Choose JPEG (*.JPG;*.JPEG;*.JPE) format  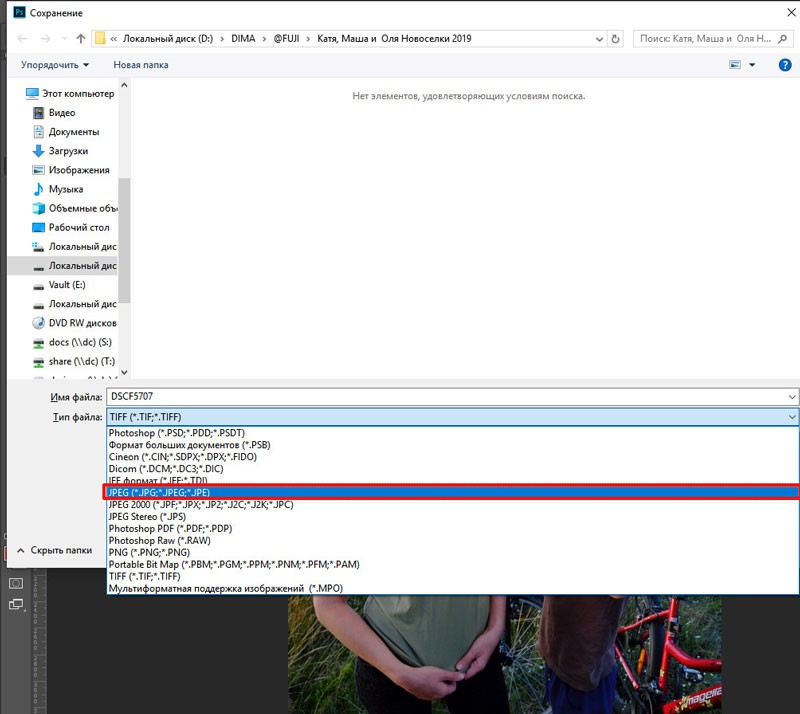452,493
